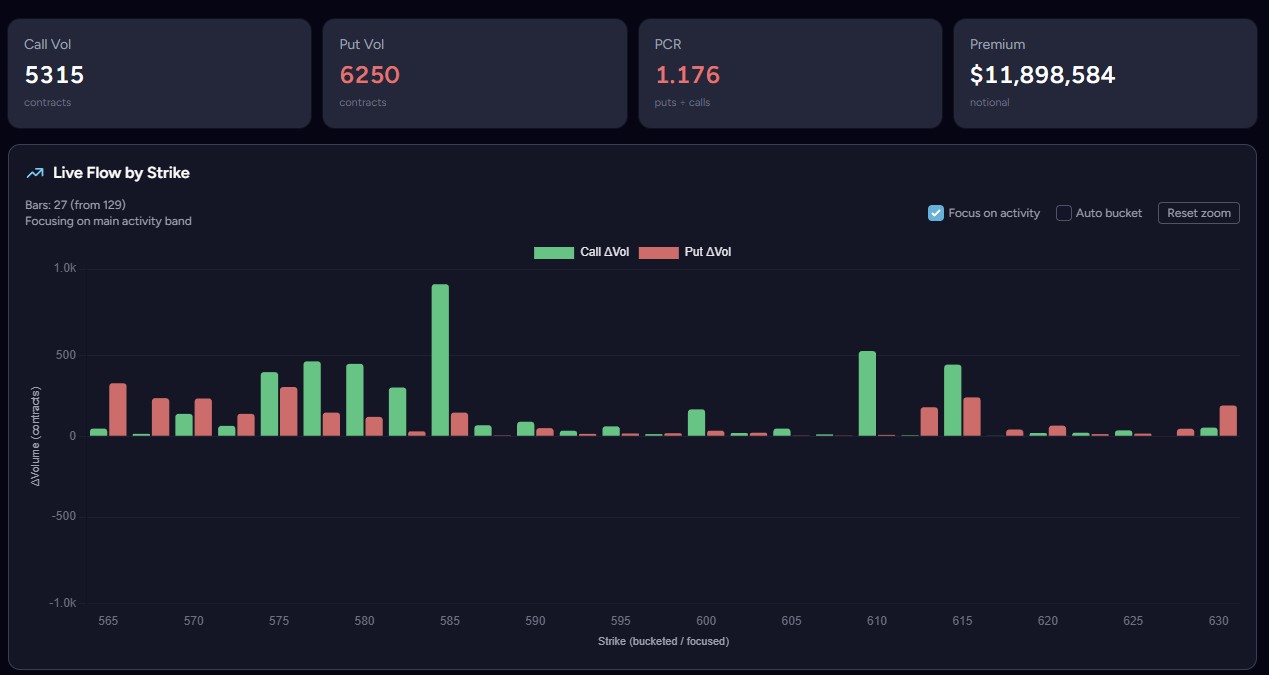Click the Reset zoom button
This screenshot has width=1269, height=675.
pos(1199,213)
